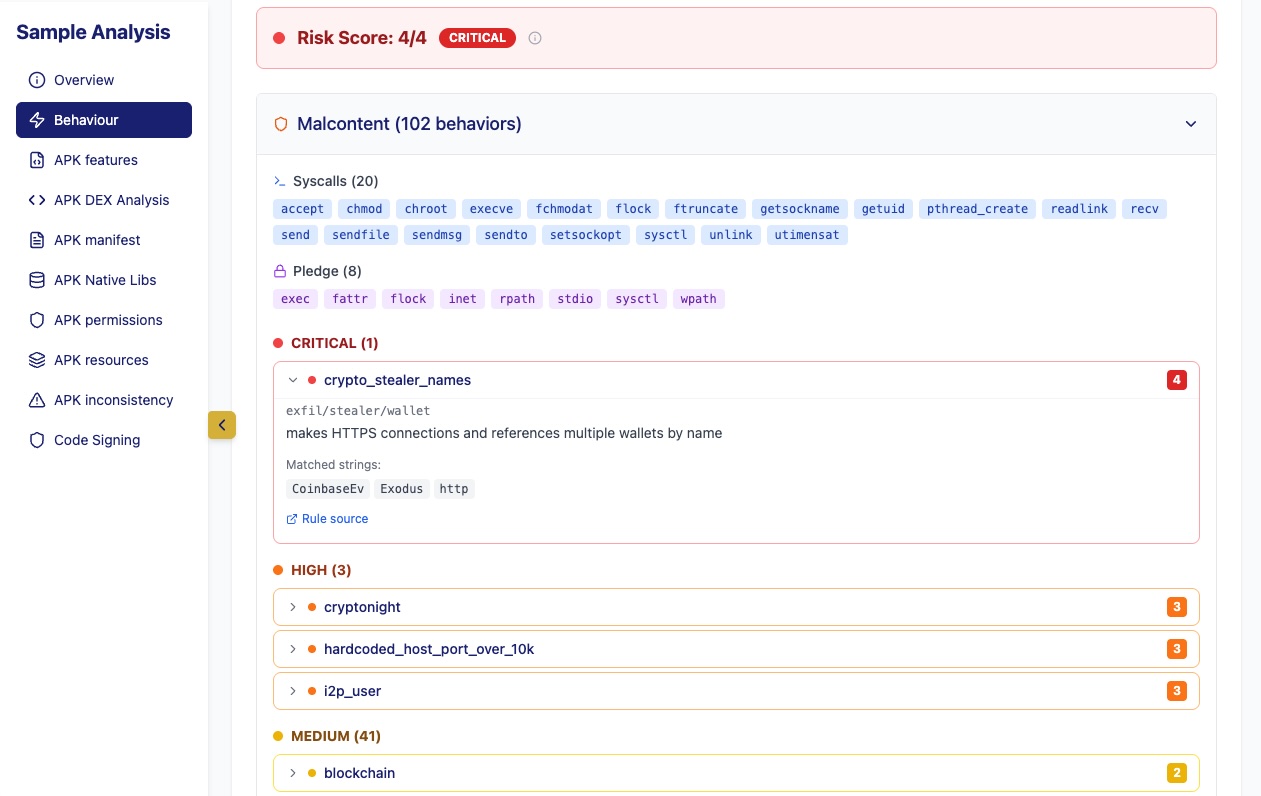Screen dimensions: 1261x796
Task: Click the Risk Score info tooltip icon
Action: click(x=535, y=38)
